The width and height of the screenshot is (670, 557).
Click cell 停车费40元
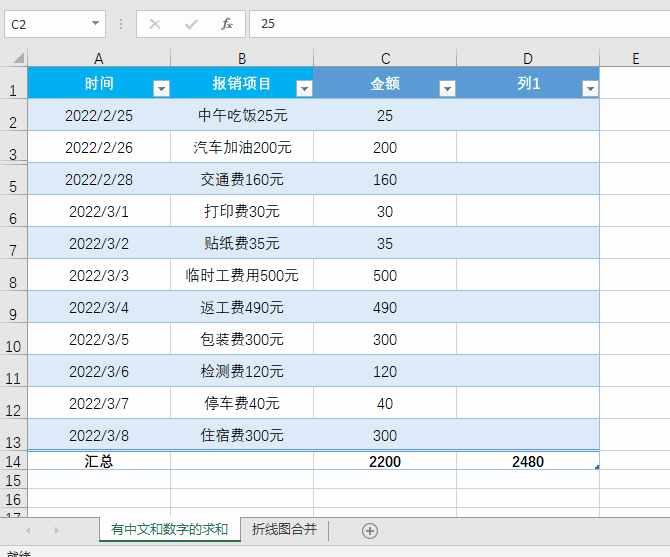242,404
